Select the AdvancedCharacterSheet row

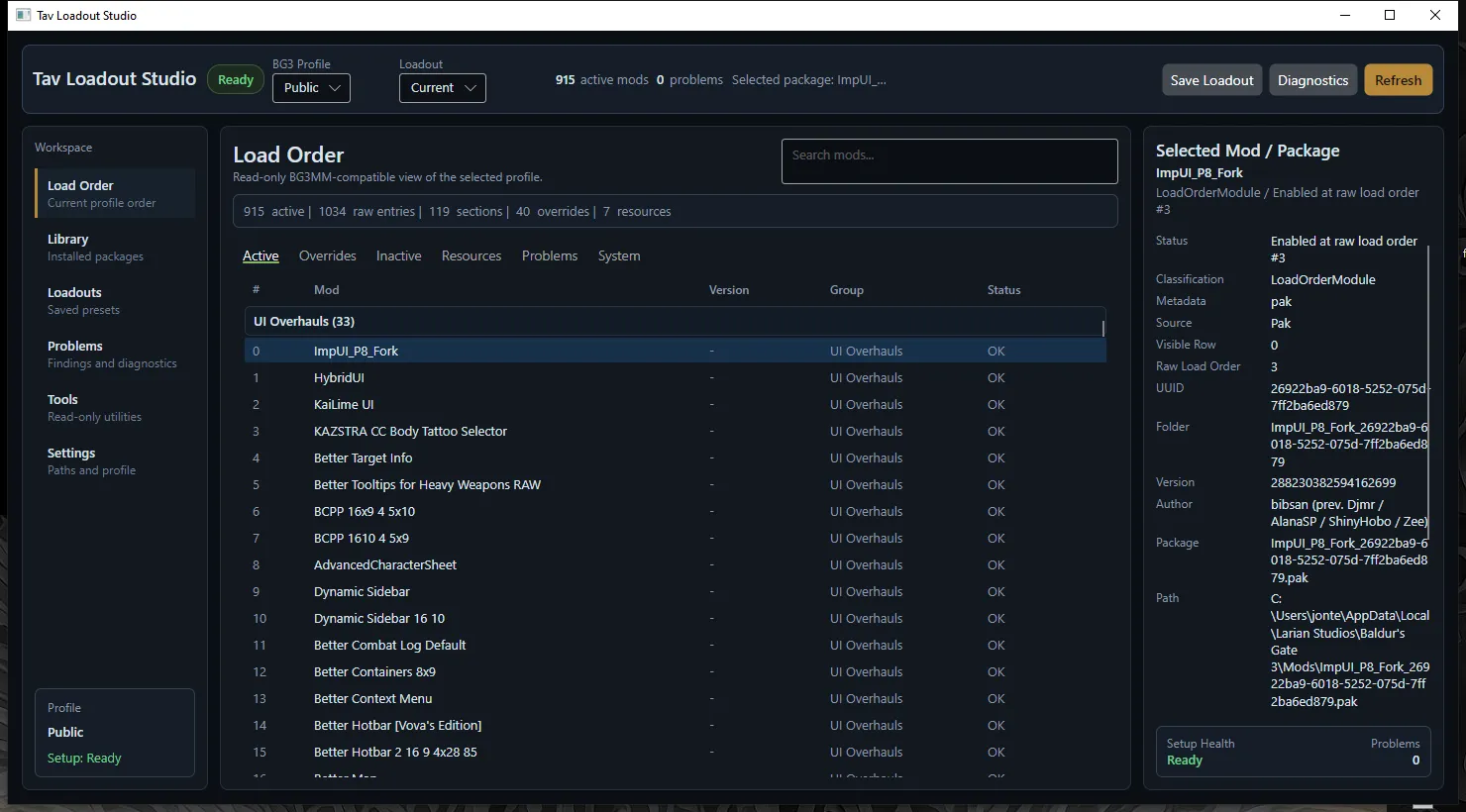[x=675, y=565]
